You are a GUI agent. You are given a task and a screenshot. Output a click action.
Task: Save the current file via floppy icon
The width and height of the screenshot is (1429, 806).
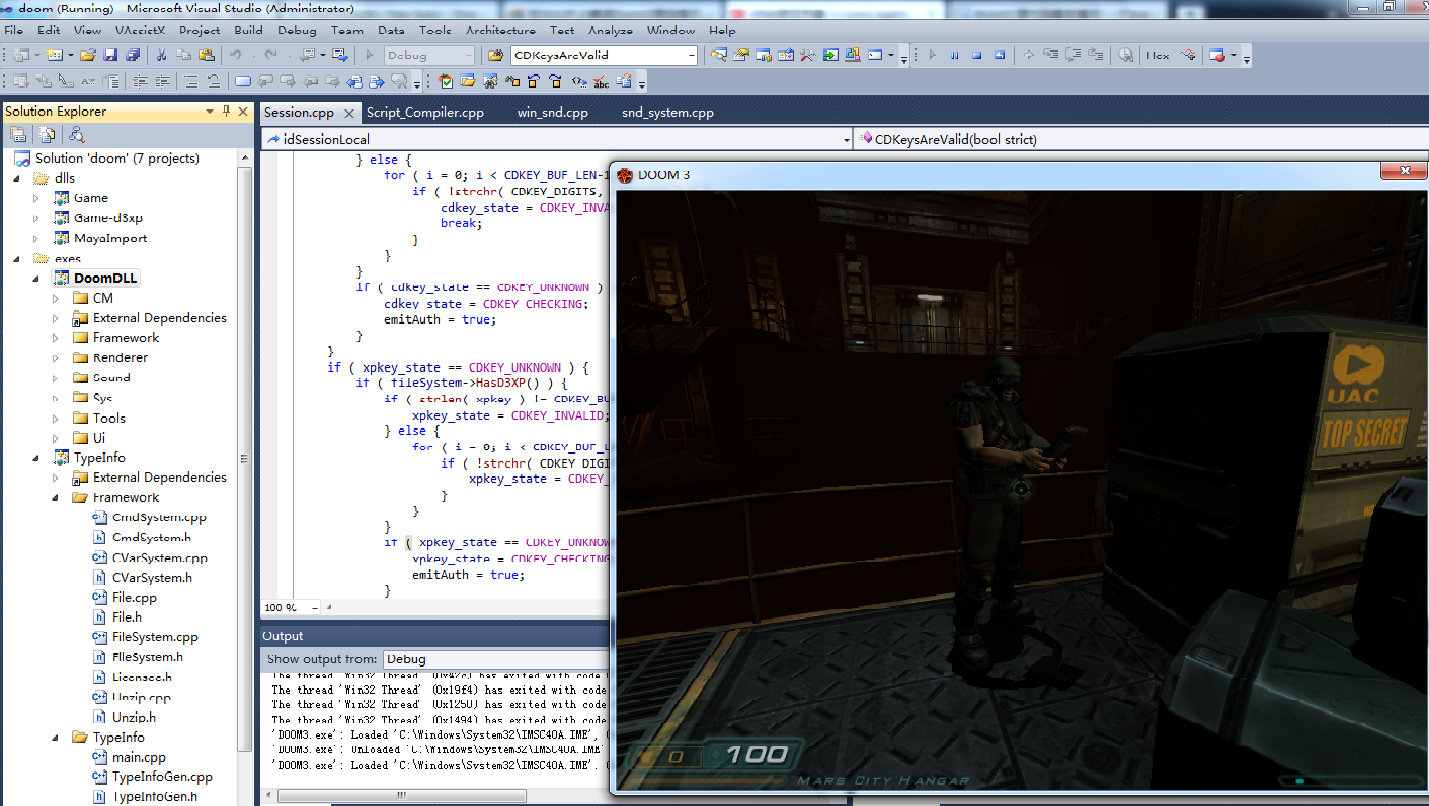point(110,55)
